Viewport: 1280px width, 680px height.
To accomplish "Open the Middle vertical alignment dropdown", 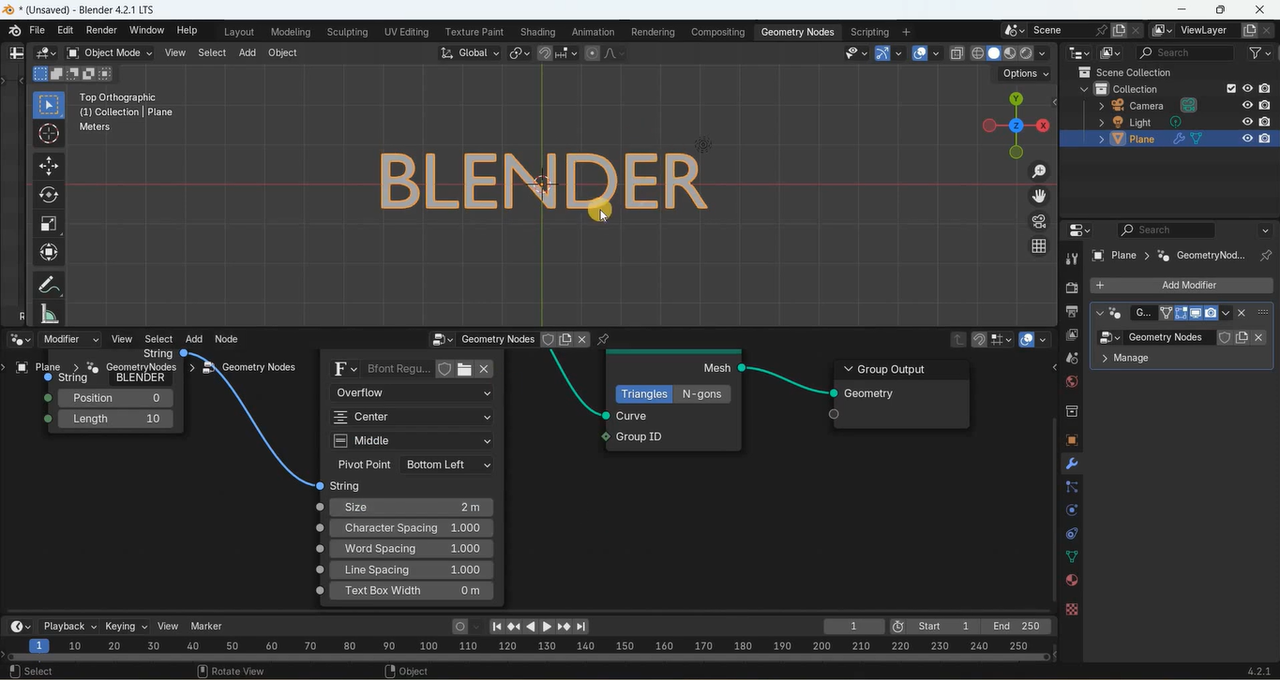I will tap(412, 441).
